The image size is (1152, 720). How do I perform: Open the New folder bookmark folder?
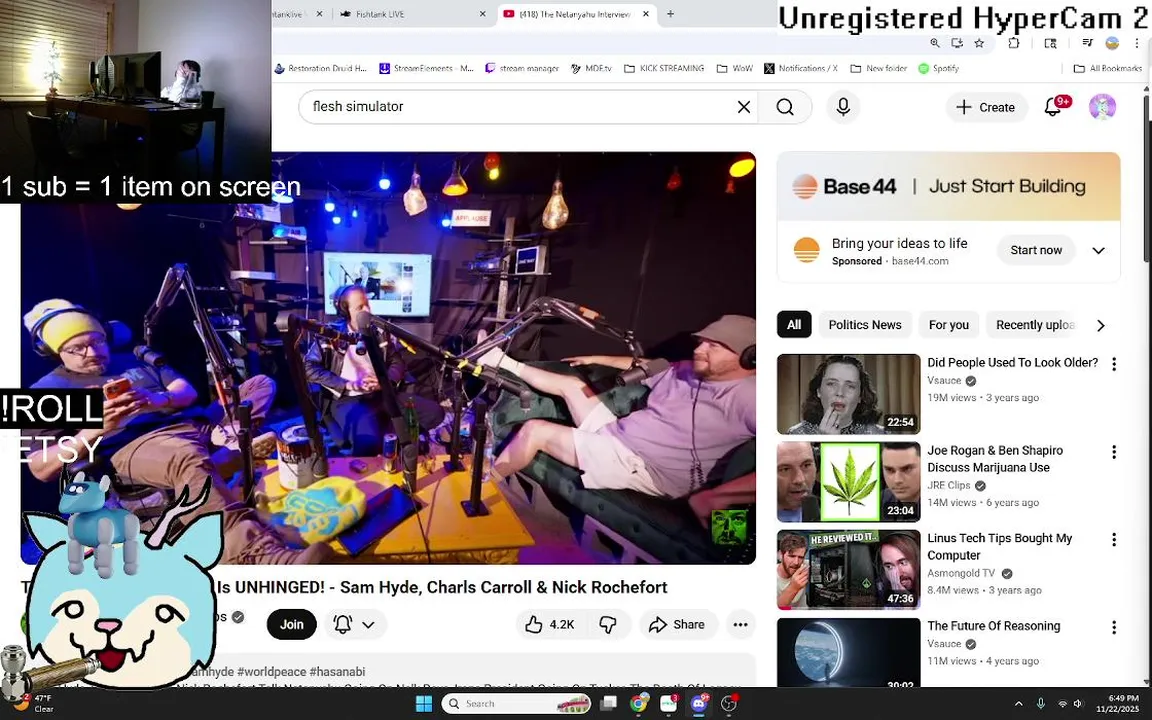coord(879,68)
